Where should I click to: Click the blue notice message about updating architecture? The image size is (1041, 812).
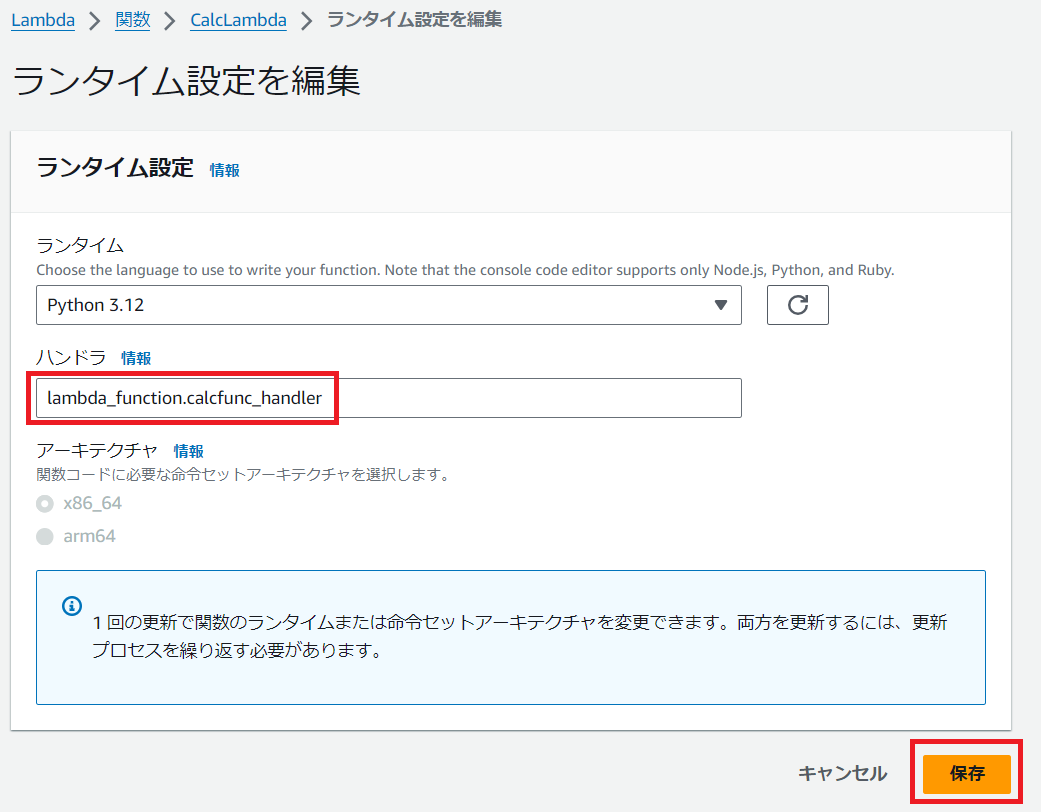(520, 637)
